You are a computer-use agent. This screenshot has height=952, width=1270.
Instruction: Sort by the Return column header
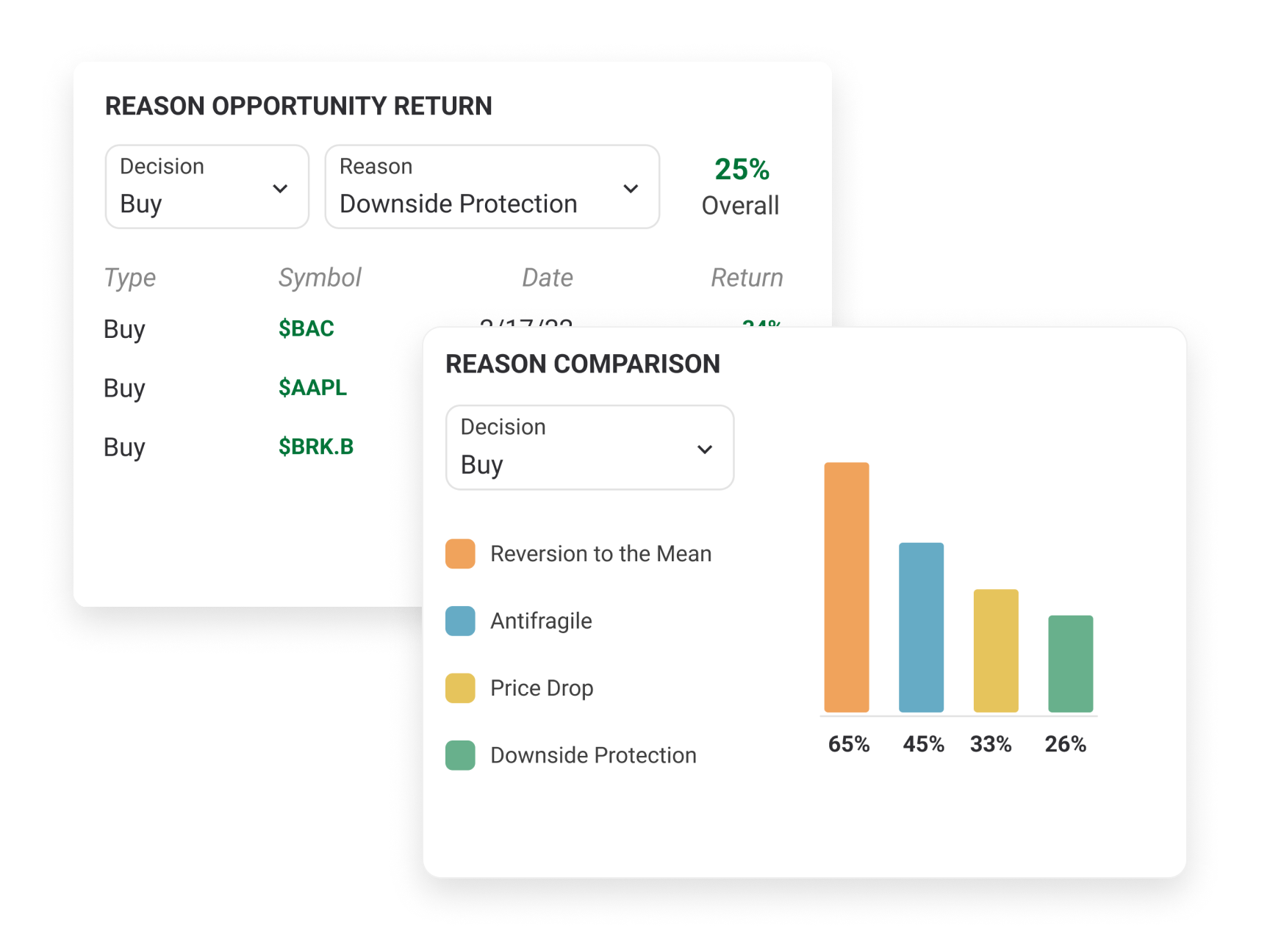coord(747,278)
